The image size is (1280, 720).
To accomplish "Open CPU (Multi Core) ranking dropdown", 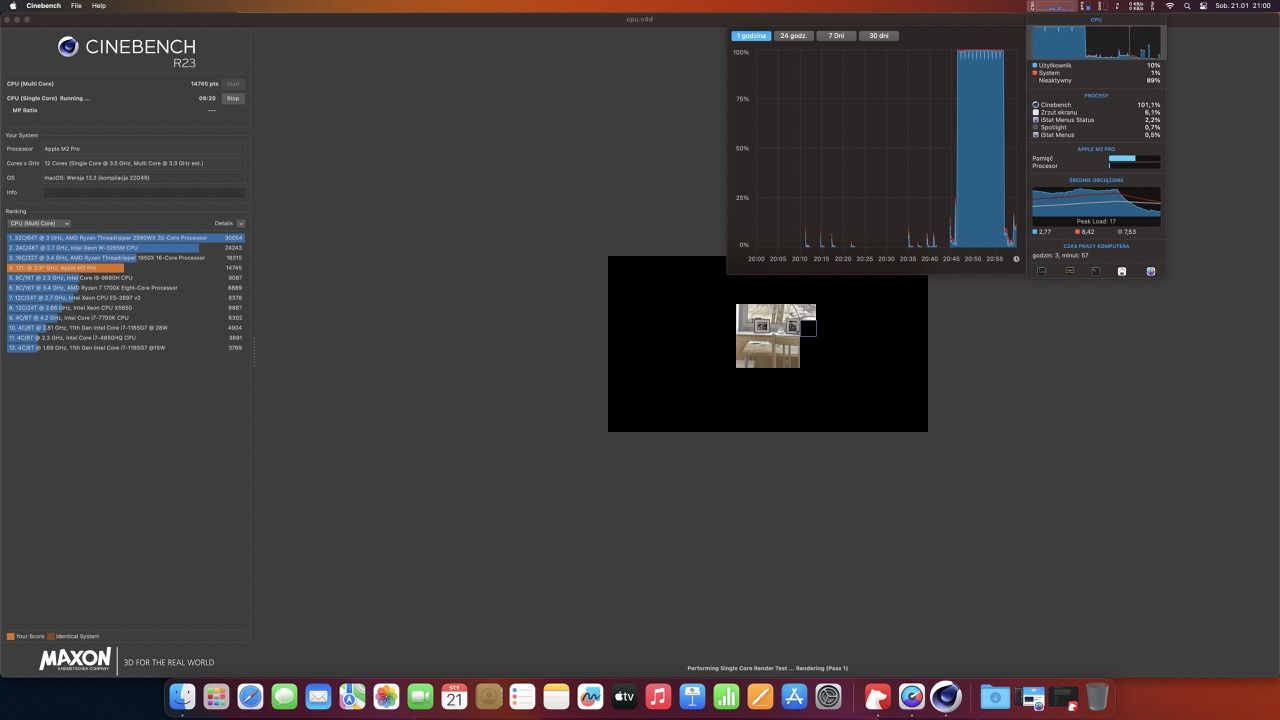I will click(39, 223).
